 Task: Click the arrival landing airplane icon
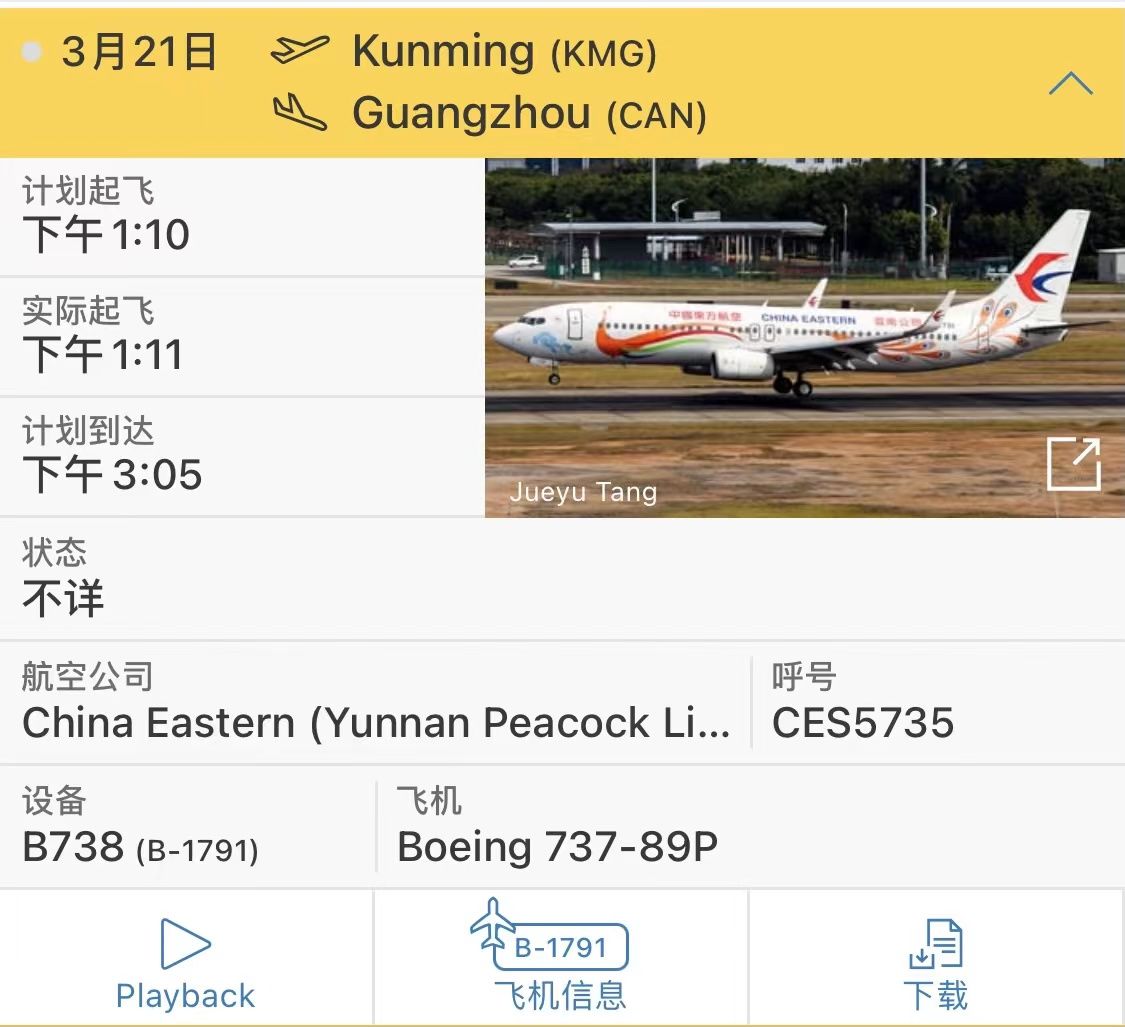[300, 112]
